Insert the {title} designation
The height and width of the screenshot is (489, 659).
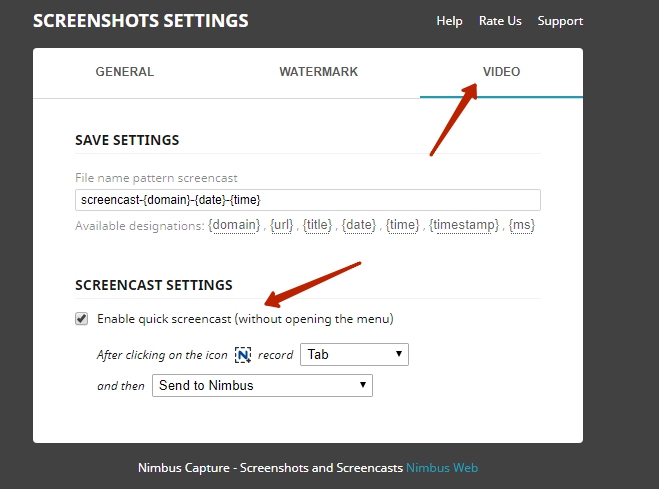click(317, 225)
